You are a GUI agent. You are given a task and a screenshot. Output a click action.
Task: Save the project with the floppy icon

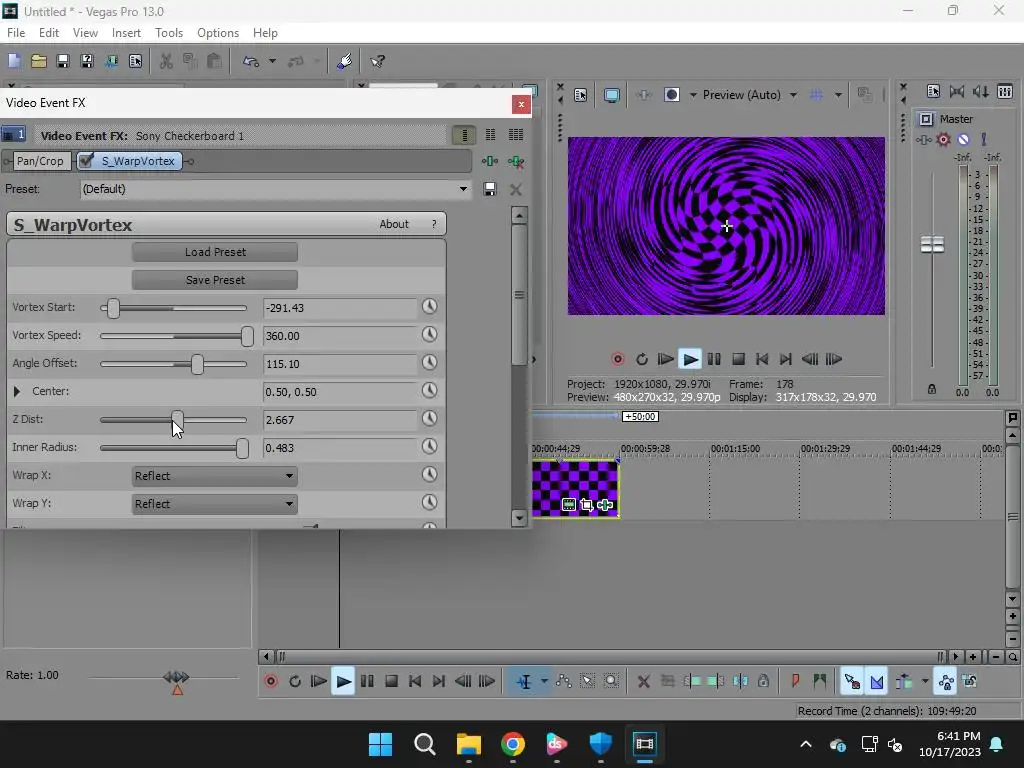click(63, 61)
